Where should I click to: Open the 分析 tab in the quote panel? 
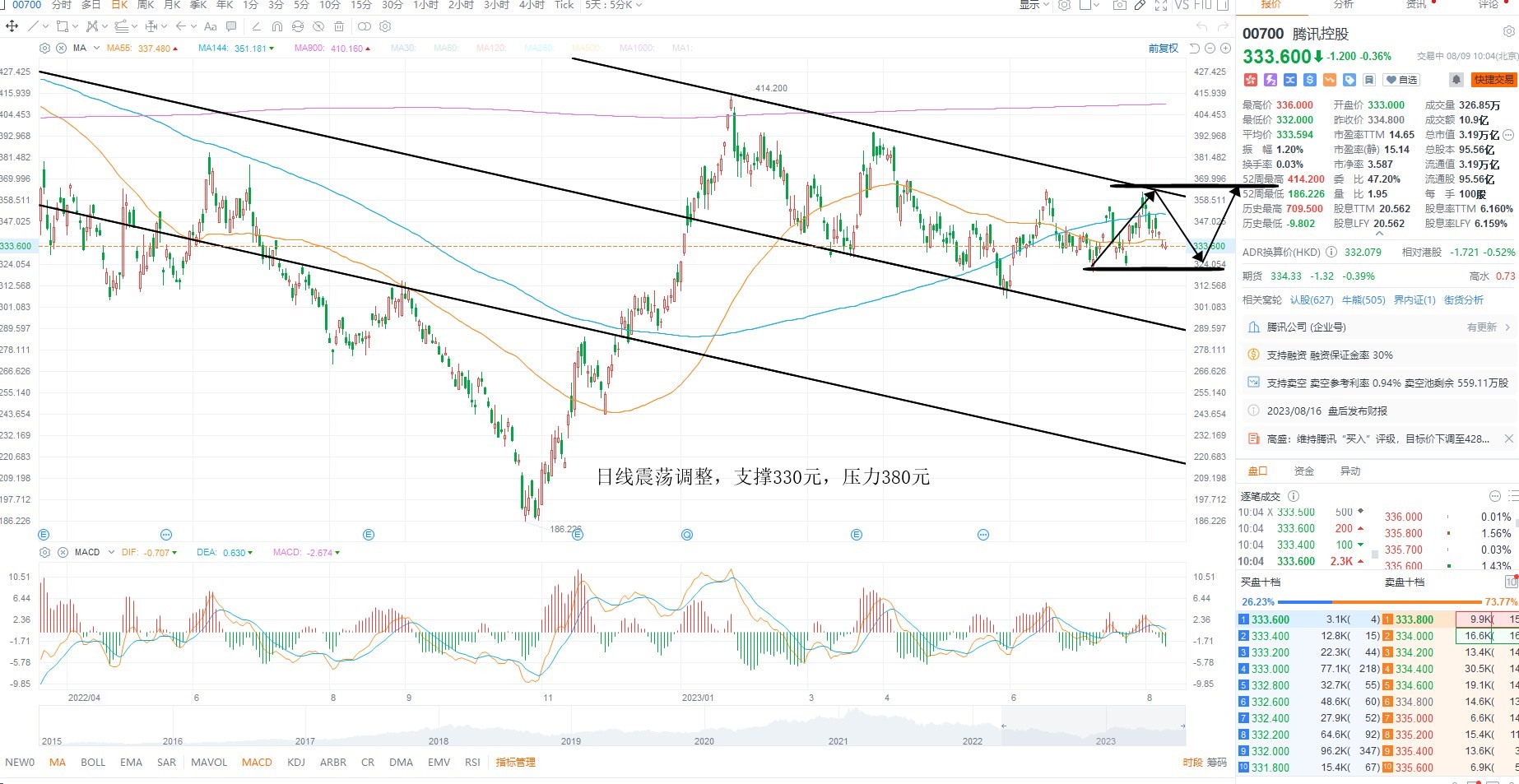pos(1344,5)
